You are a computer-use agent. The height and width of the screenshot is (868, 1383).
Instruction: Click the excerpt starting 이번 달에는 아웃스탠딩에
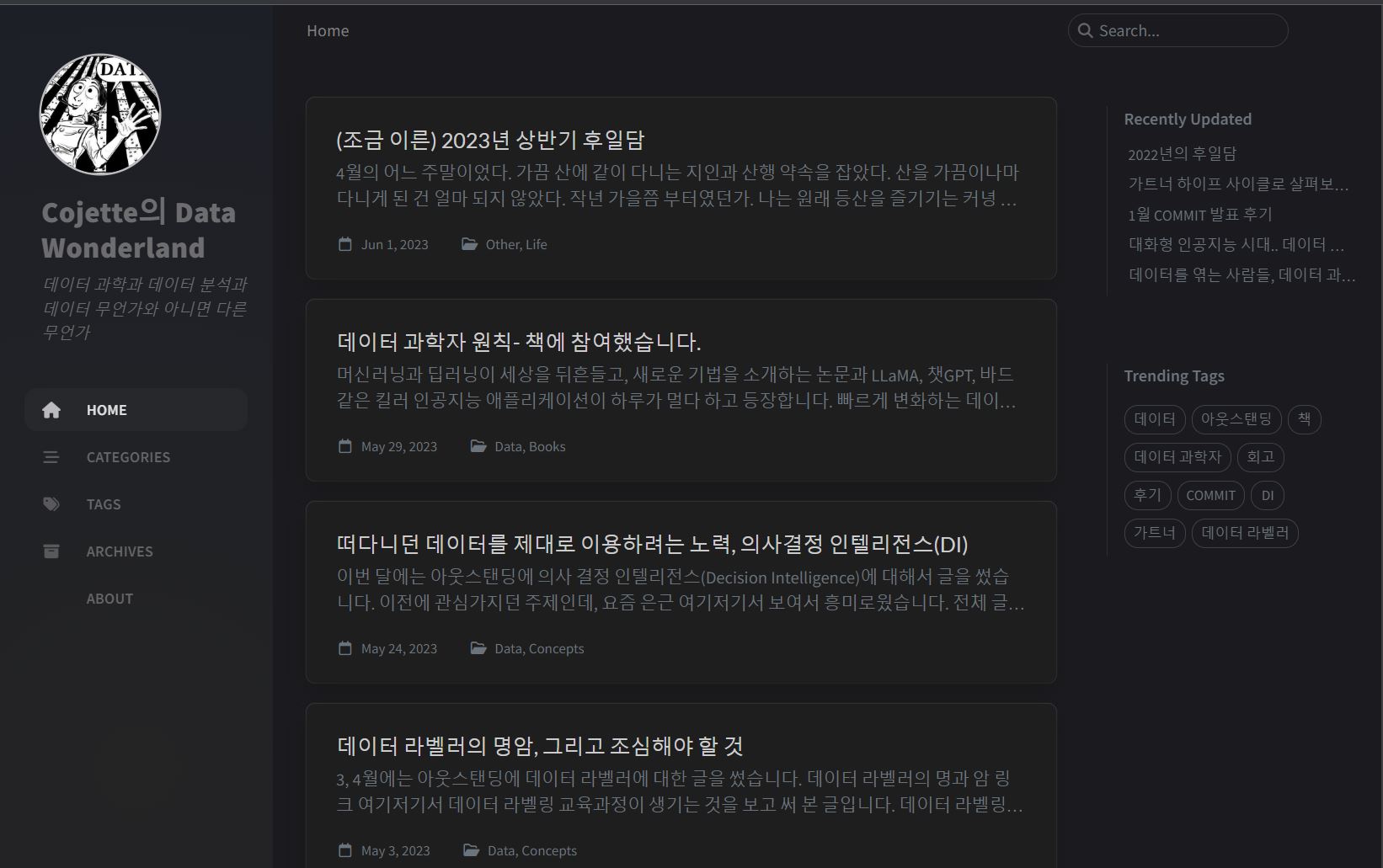click(680, 589)
